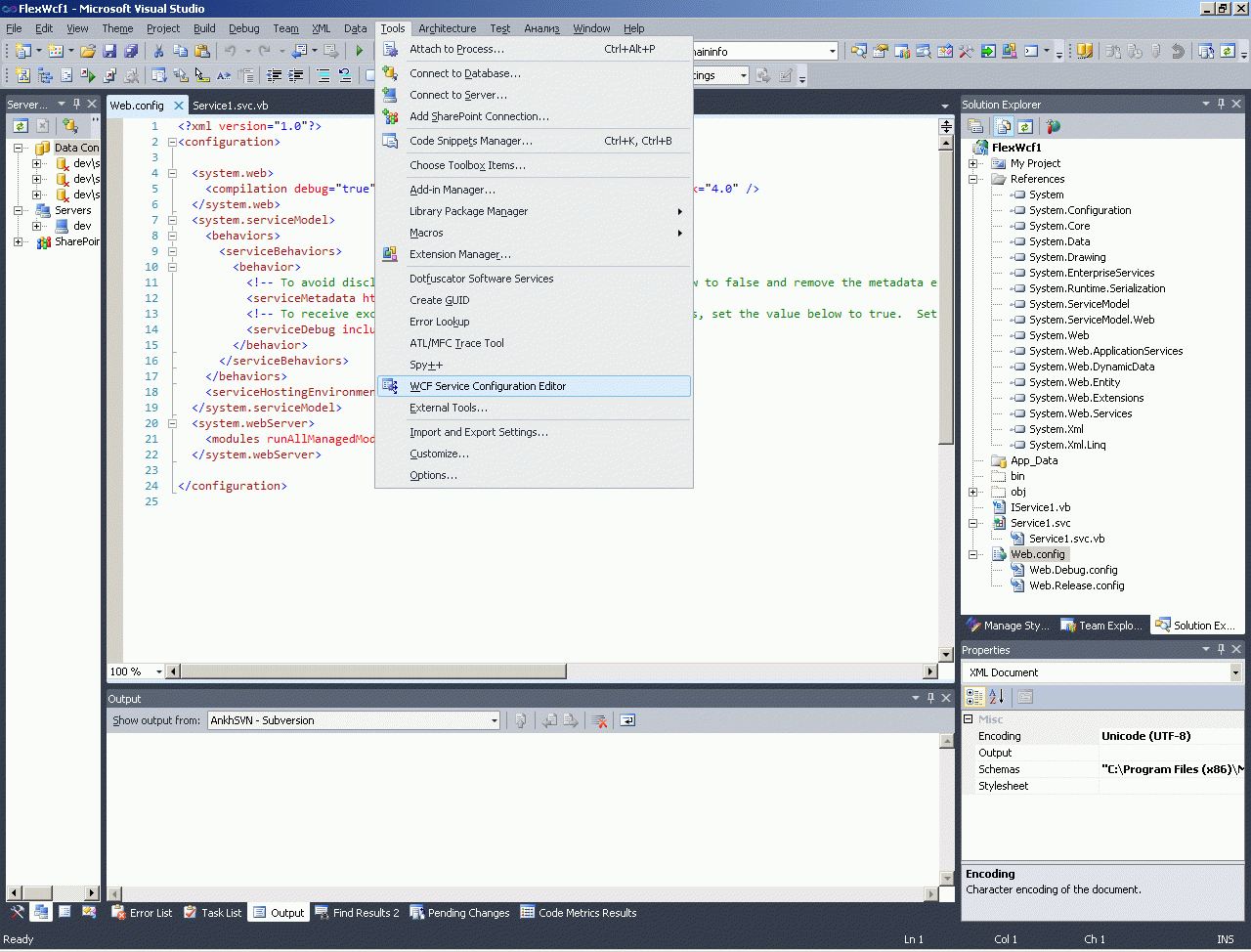
Task: Click the Clear All icon in Output
Action: (600, 720)
